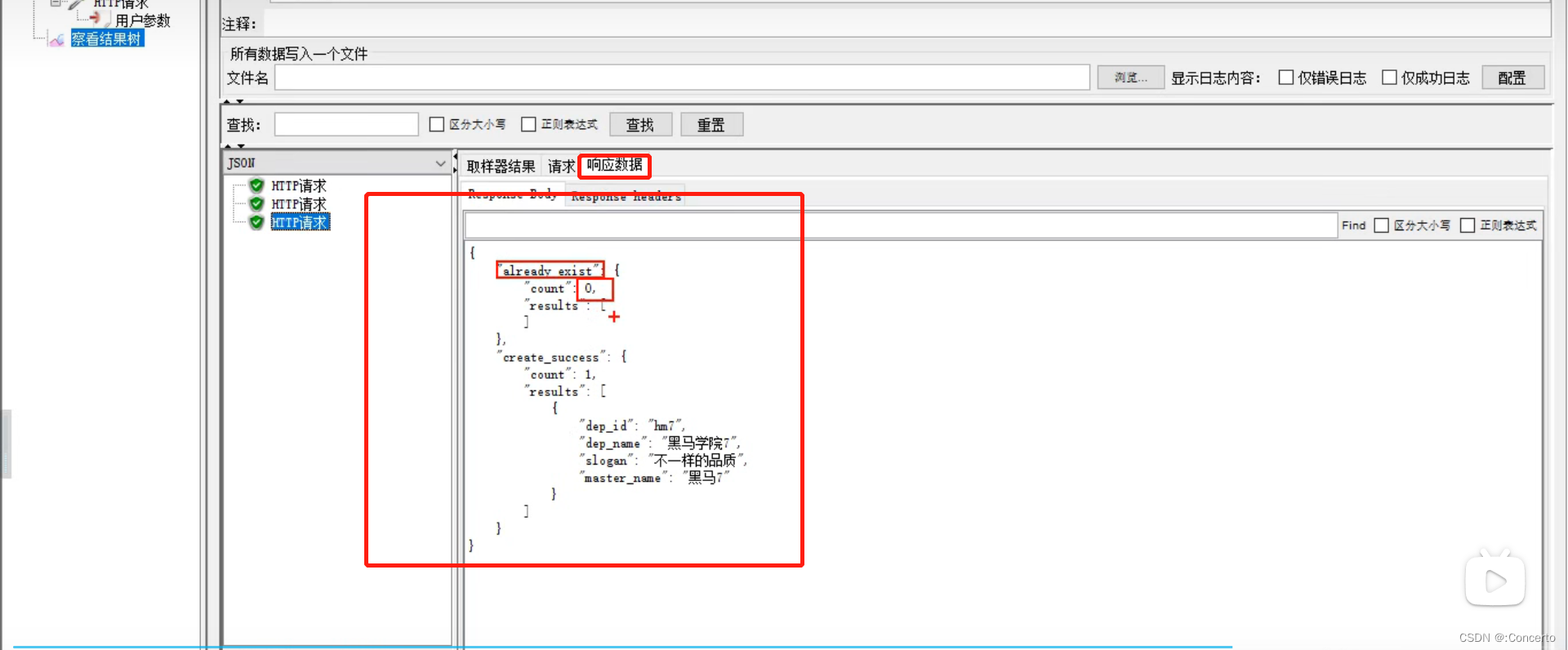The width and height of the screenshot is (1568, 650).
Task: Click the 显示日志内容 label
Action: (1216, 78)
